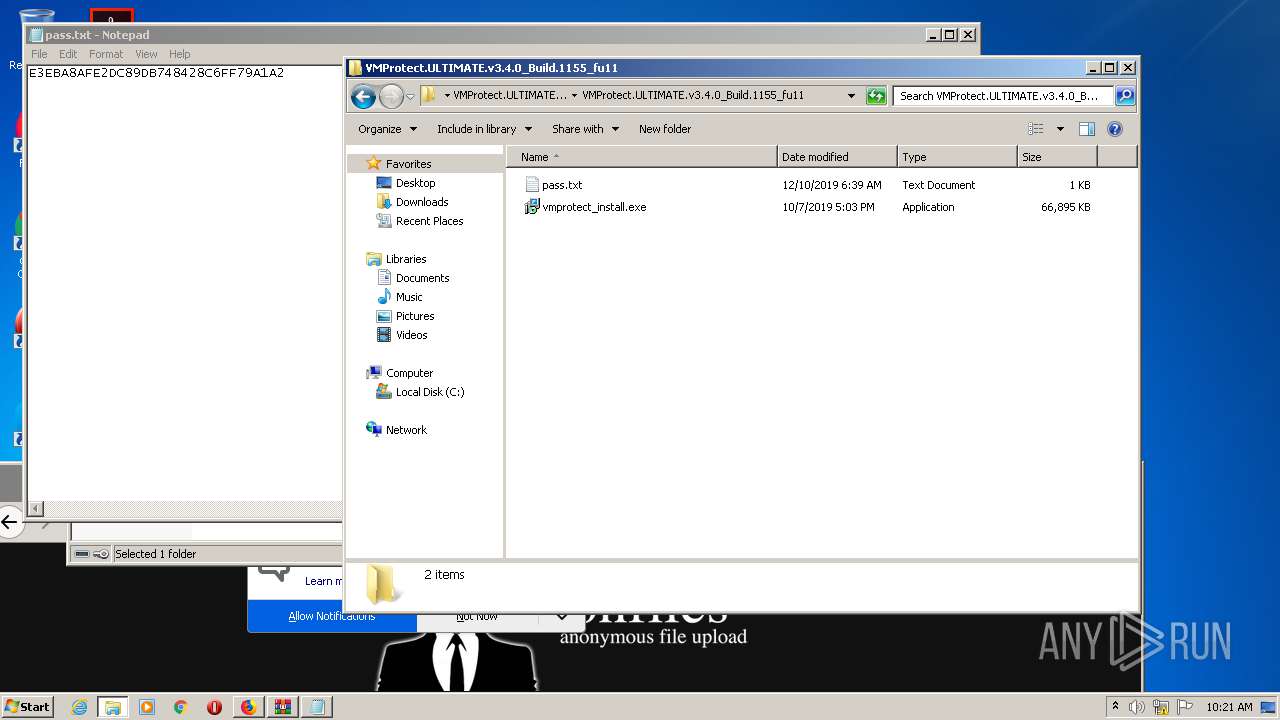The height and width of the screenshot is (720, 1280).
Task: Click the Change your view icon
Action: (1036, 129)
